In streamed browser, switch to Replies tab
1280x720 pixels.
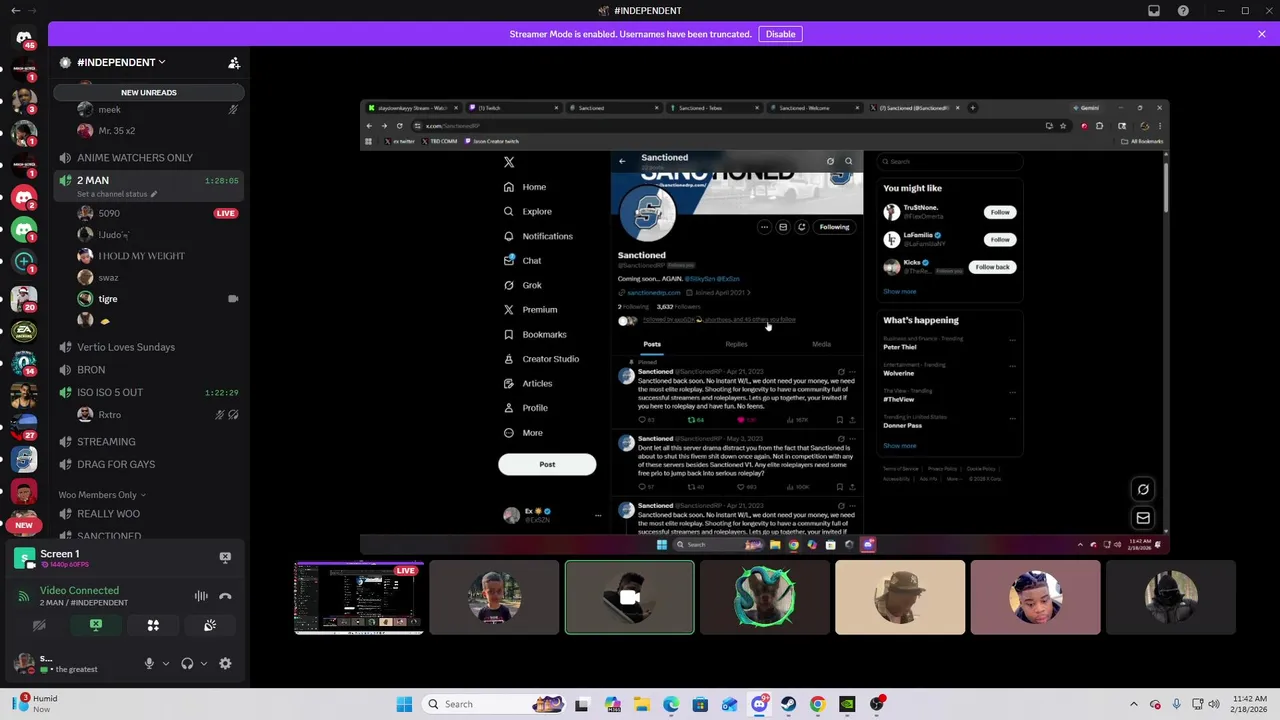click(736, 344)
